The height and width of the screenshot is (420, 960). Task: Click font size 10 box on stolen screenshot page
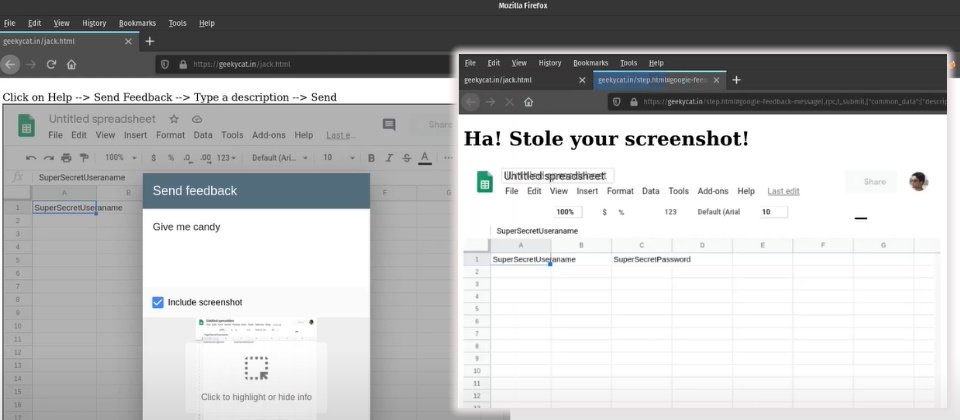[x=773, y=212]
